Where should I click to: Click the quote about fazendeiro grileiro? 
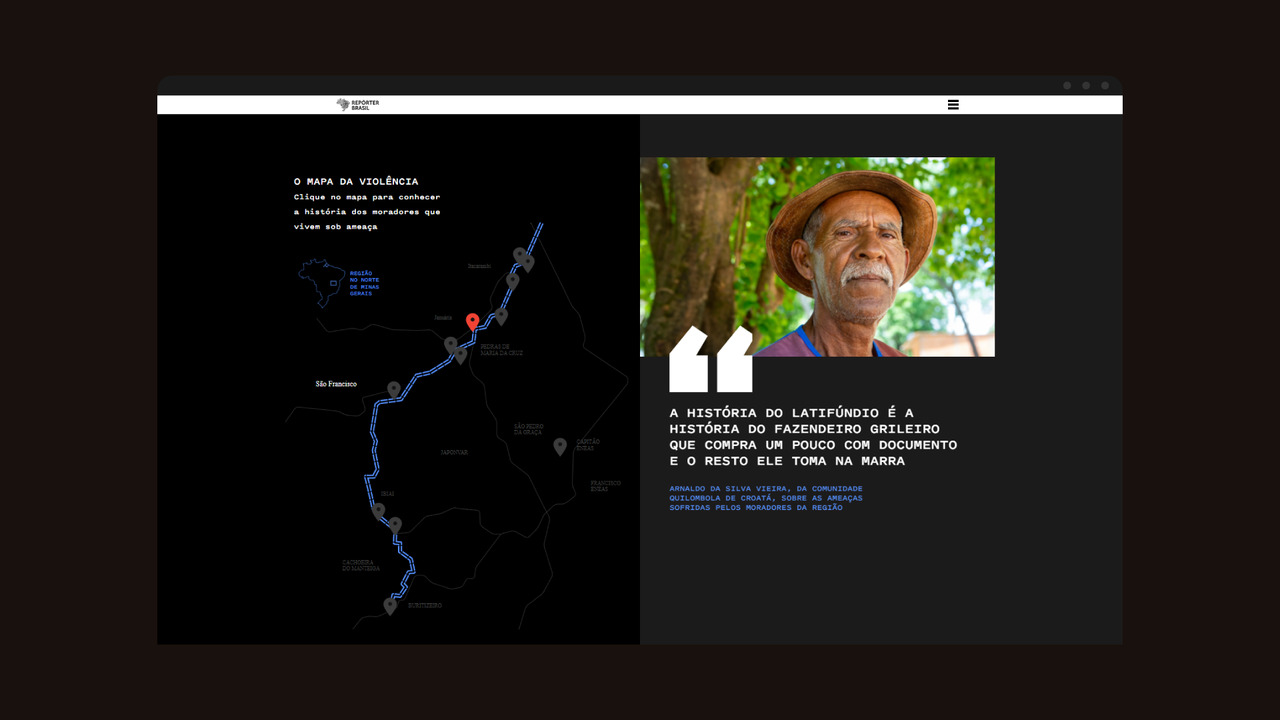coord(813,436)
